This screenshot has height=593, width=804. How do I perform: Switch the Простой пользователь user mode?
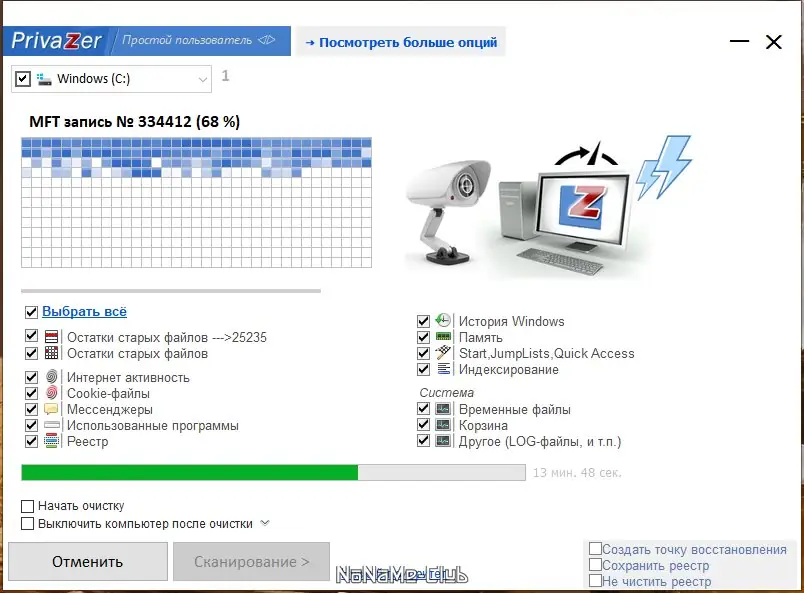pyautogui.click(x=198, y=41)
